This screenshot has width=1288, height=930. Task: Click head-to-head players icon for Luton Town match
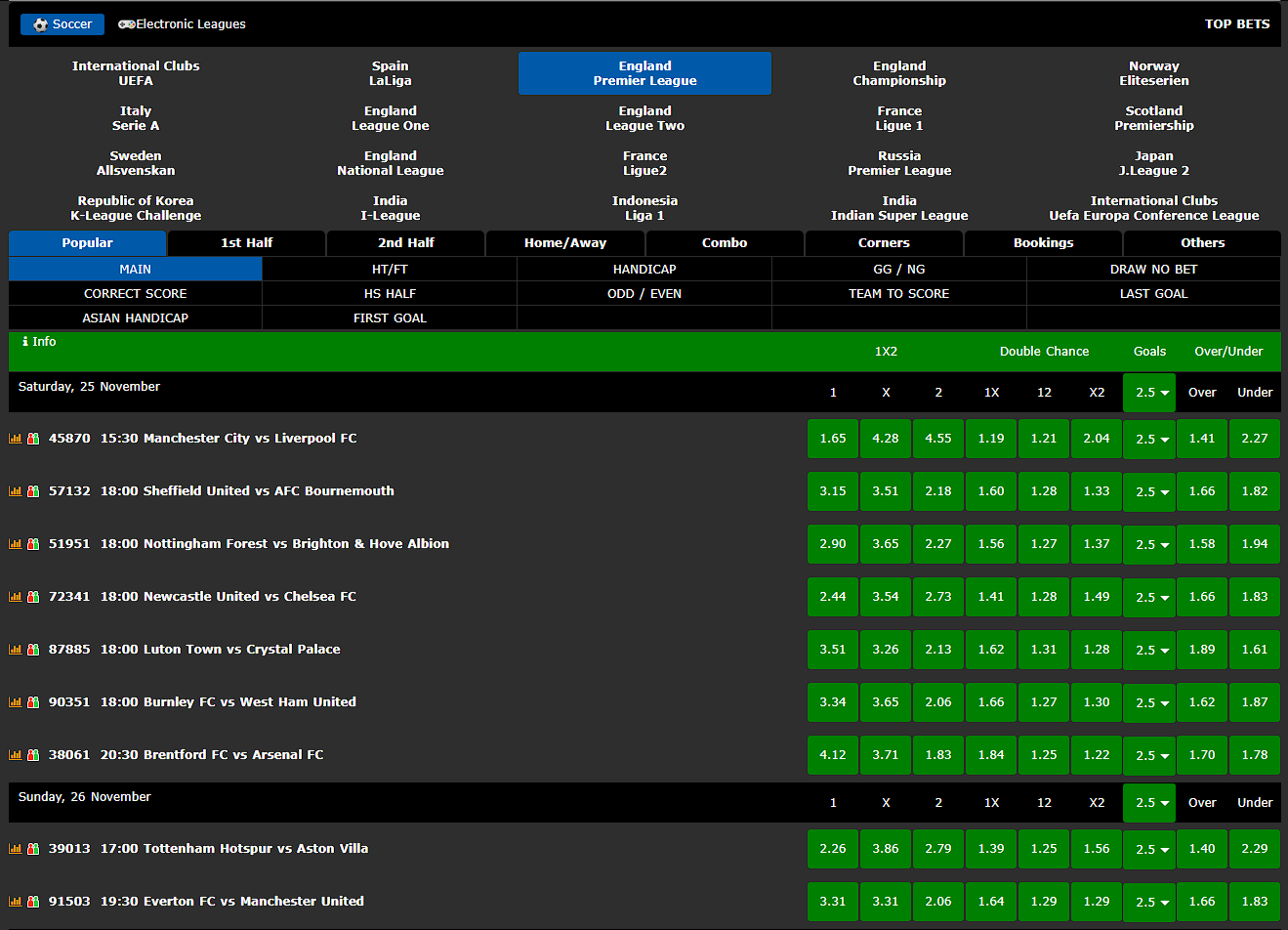click(x=33, y=650)
